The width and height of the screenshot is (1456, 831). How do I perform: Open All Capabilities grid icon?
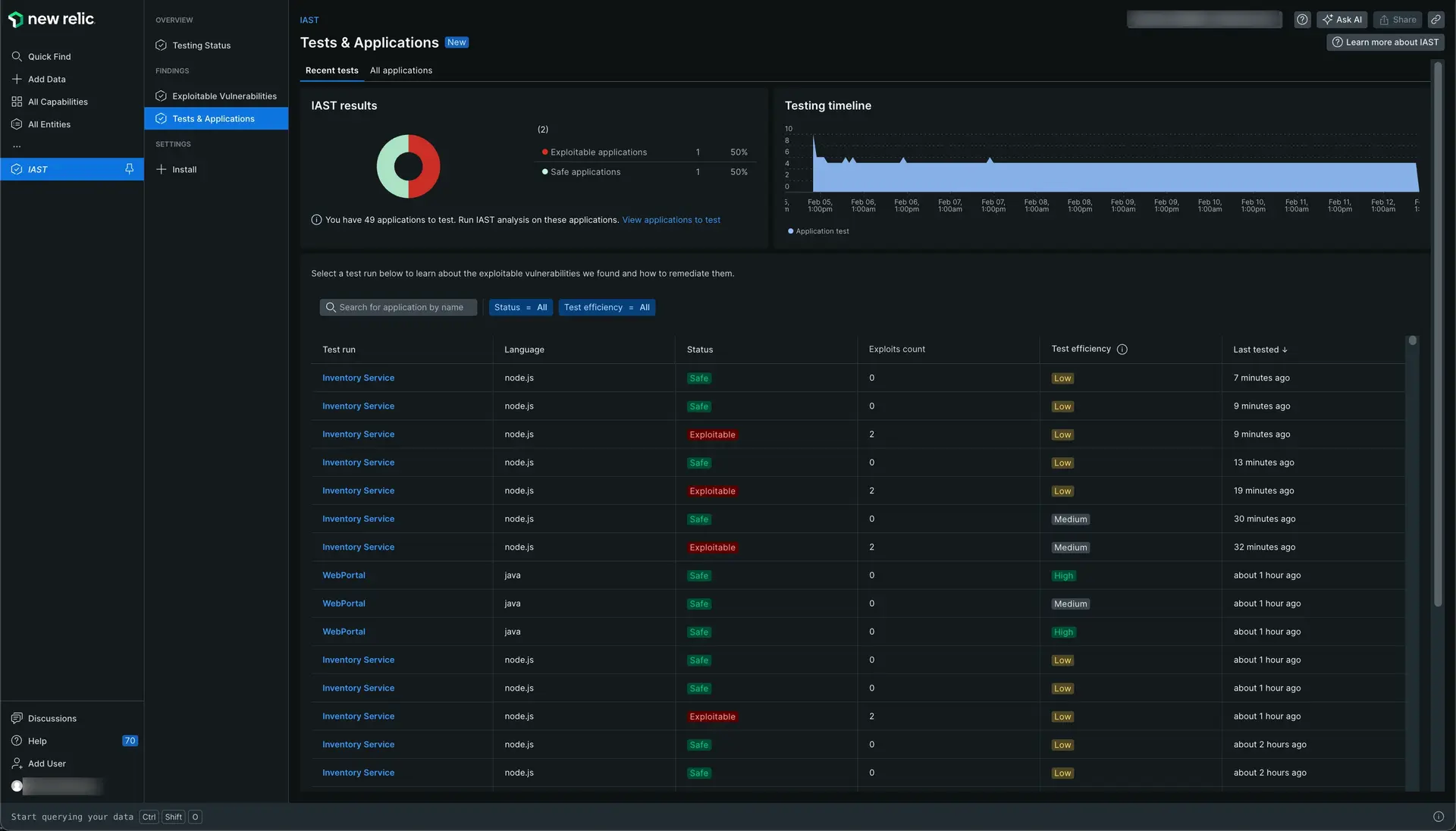(x=17, y=102)
